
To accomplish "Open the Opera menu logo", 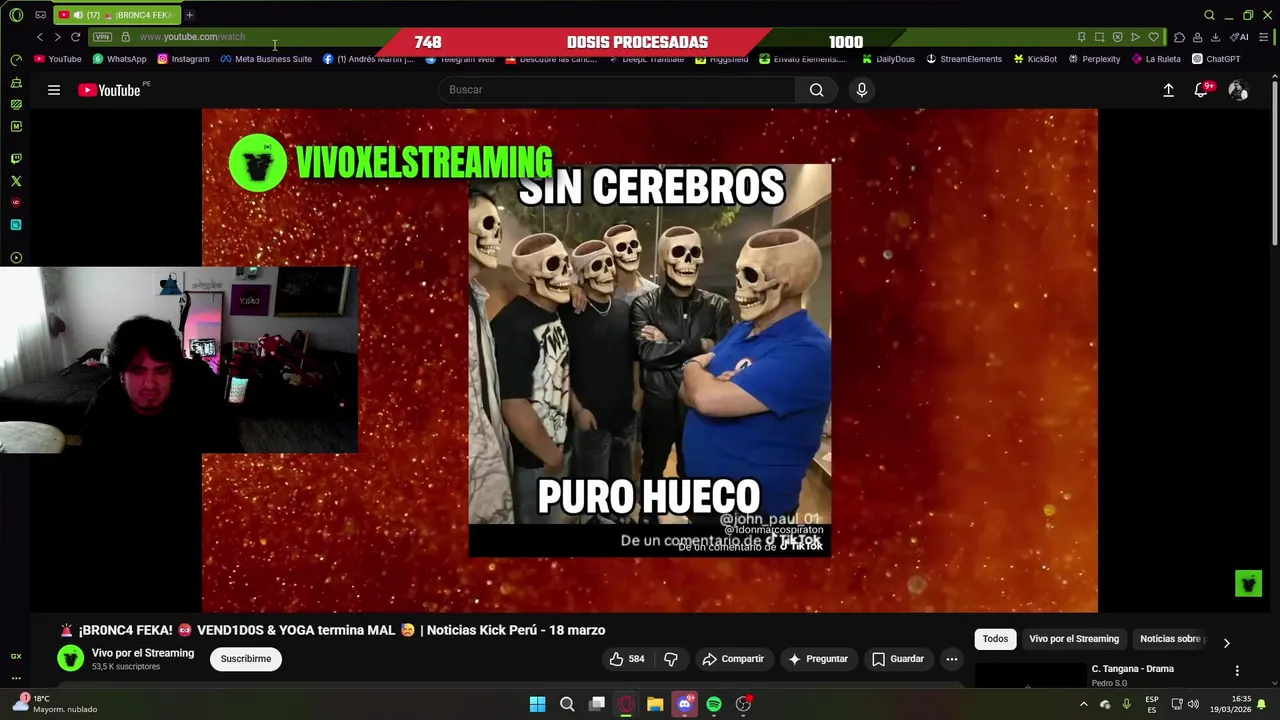I will [x=16, y=15].
